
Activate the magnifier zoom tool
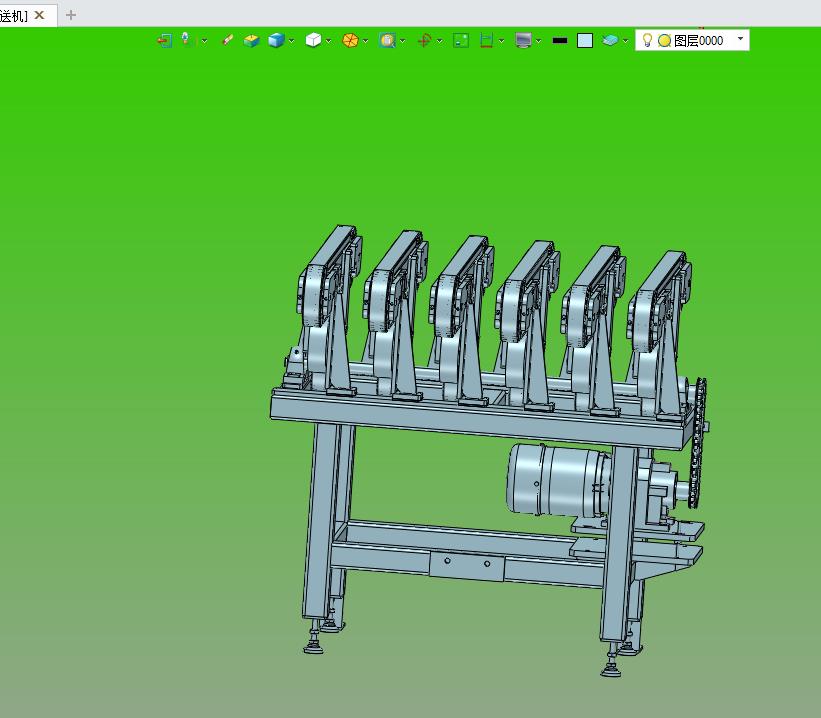click(387, 40)
